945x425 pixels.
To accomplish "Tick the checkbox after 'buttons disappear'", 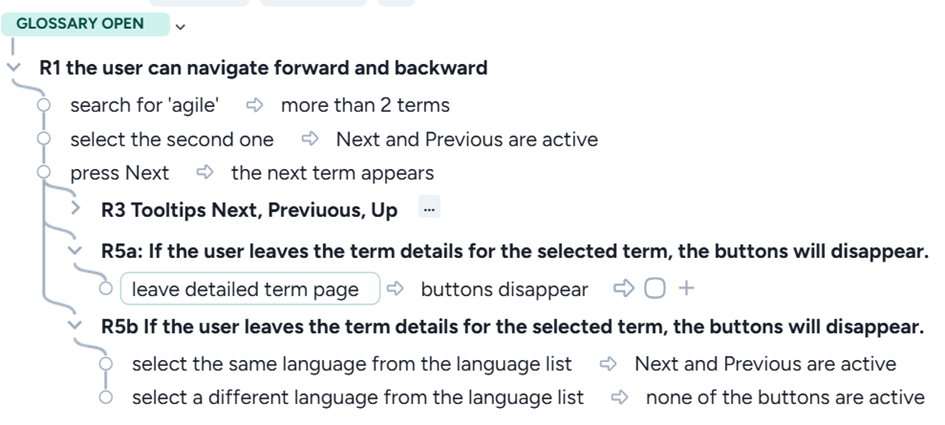I will point(655,289).
